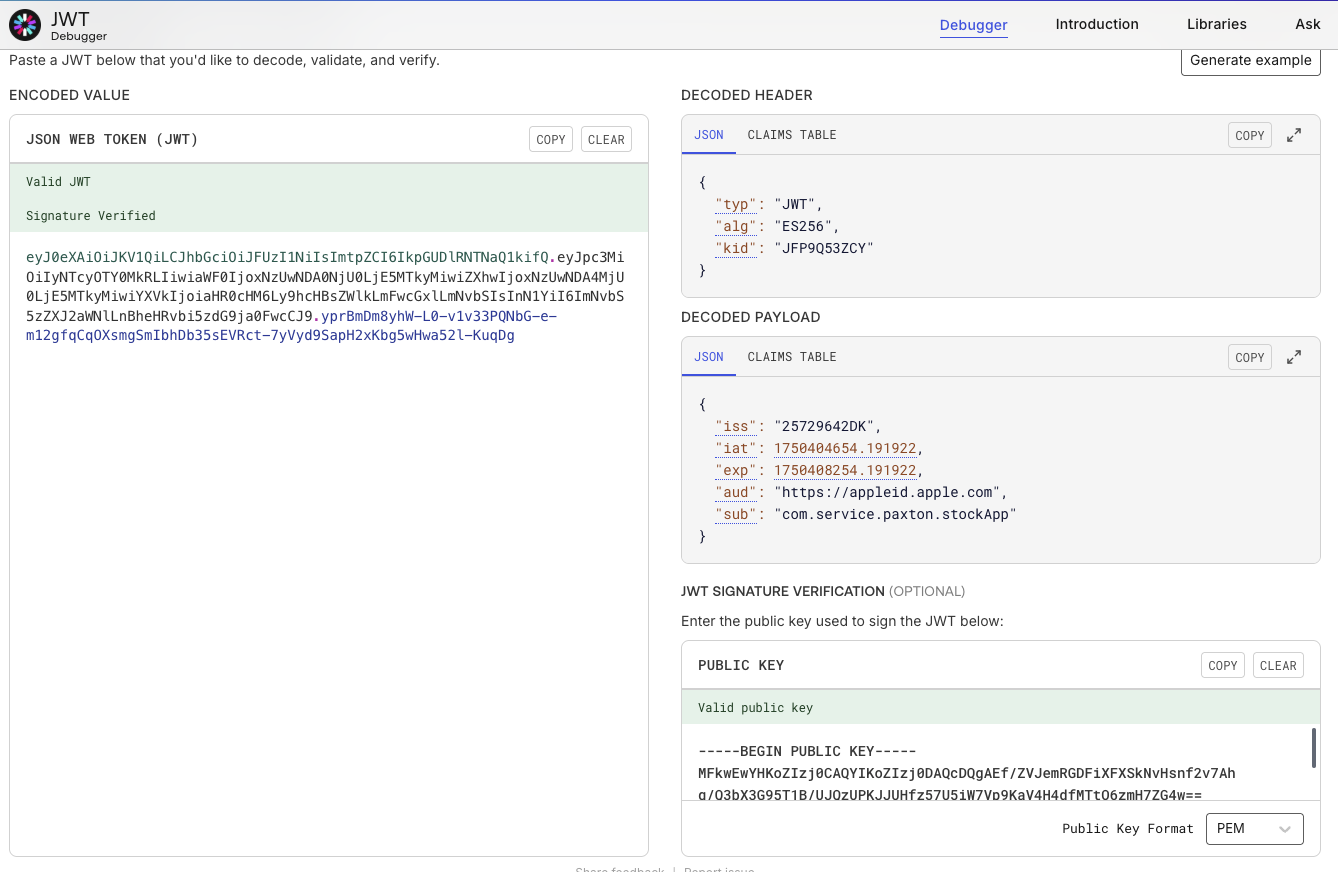Click the "alg" claim in header
Screen dimensions: 1338x872
[737, 226]
